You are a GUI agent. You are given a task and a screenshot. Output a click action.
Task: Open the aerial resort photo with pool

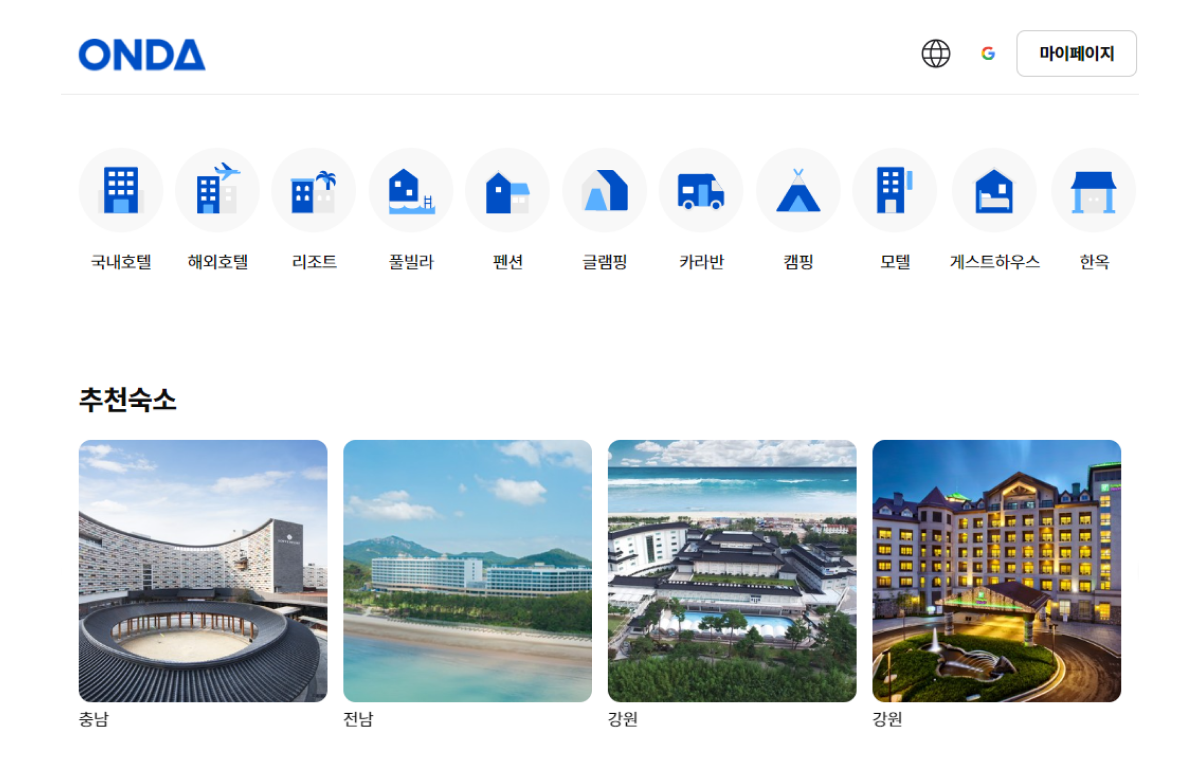(x=732, y=571)
